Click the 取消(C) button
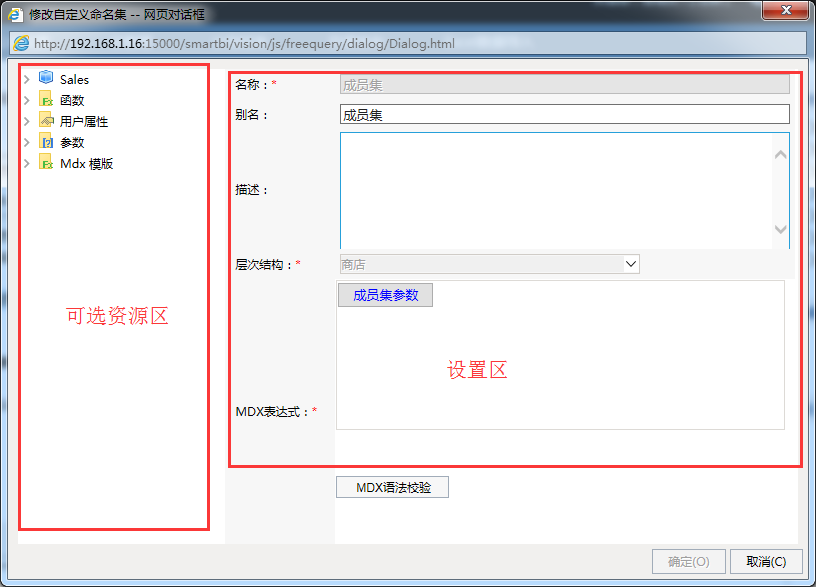This screenshot has height=587, width=816. 766,562
